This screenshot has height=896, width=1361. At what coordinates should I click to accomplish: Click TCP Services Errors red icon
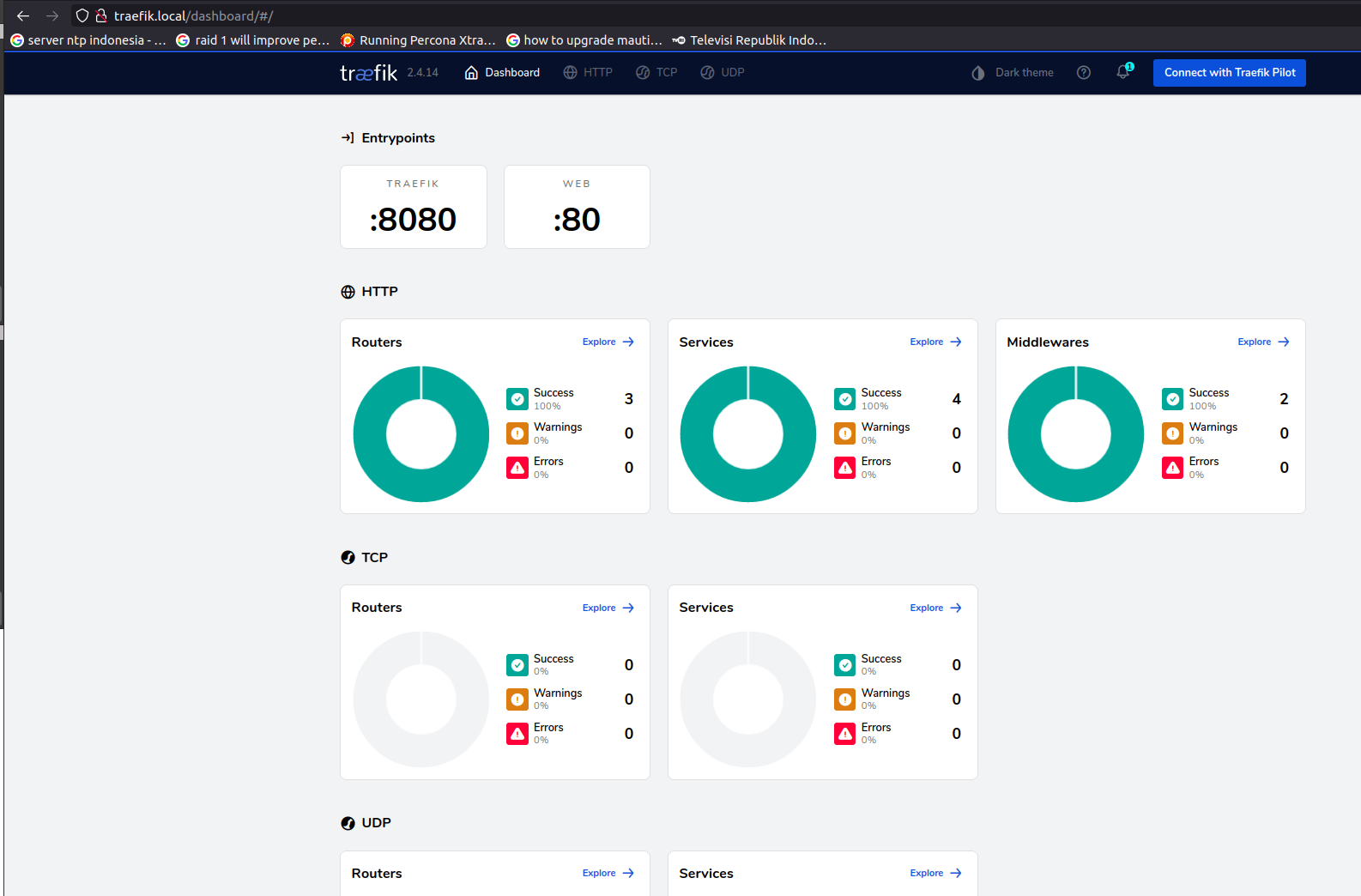tap(845, 734)
